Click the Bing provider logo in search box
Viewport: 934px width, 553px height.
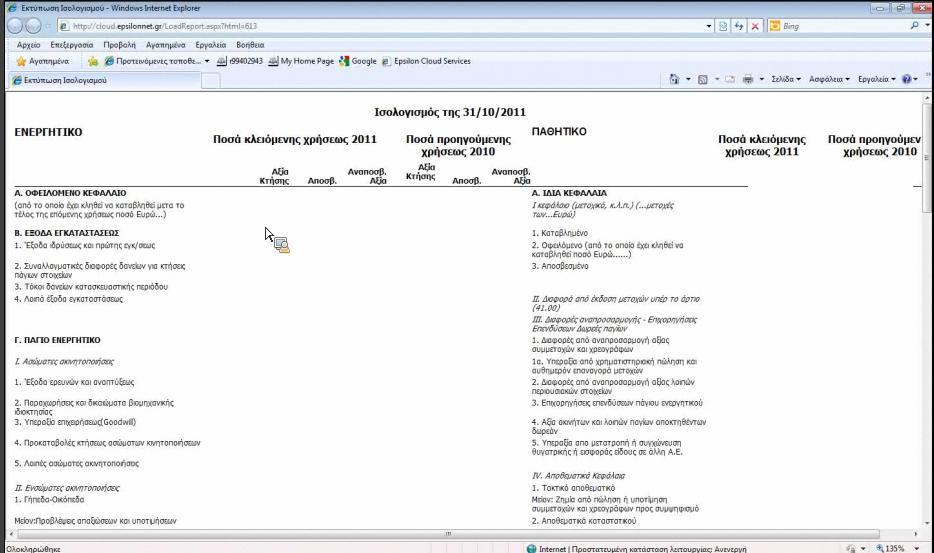pyautogui.click(x=775, y=26)
